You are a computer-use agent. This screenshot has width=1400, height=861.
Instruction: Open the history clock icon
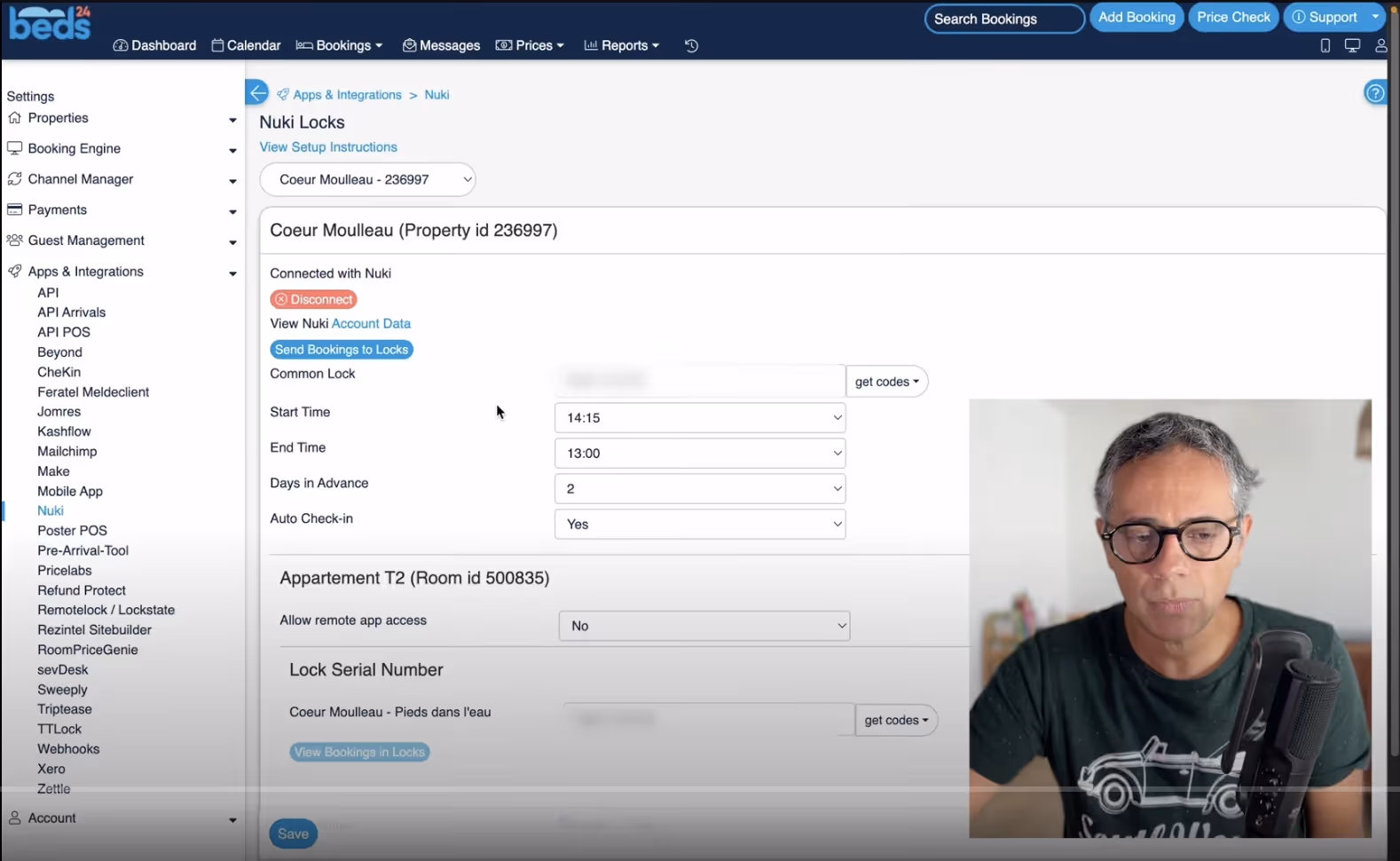691,45
